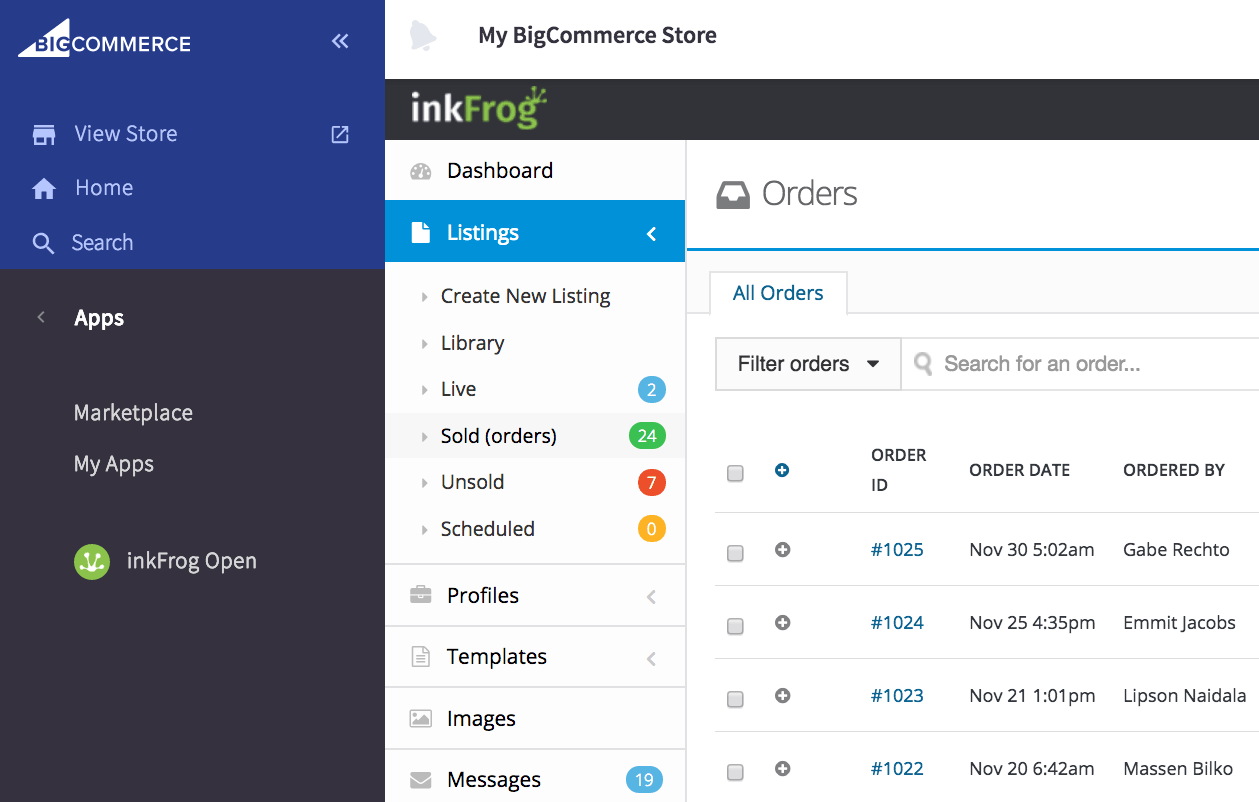Collapse the BigCommerce sidebar with double chevron

coord(340,41)
